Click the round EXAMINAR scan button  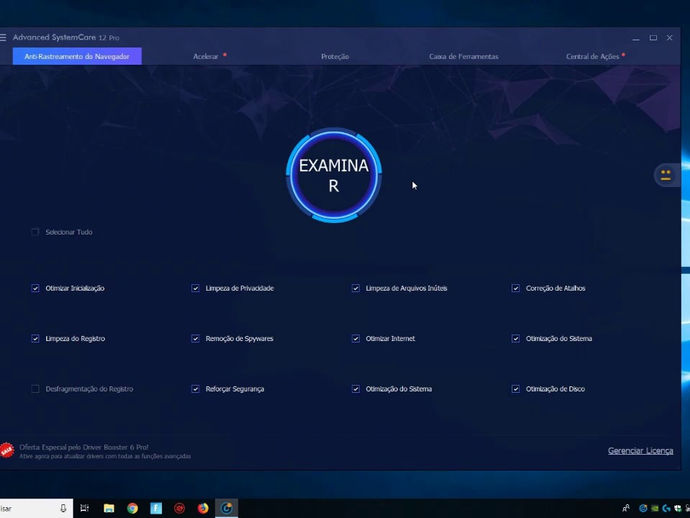click(334, 175)
